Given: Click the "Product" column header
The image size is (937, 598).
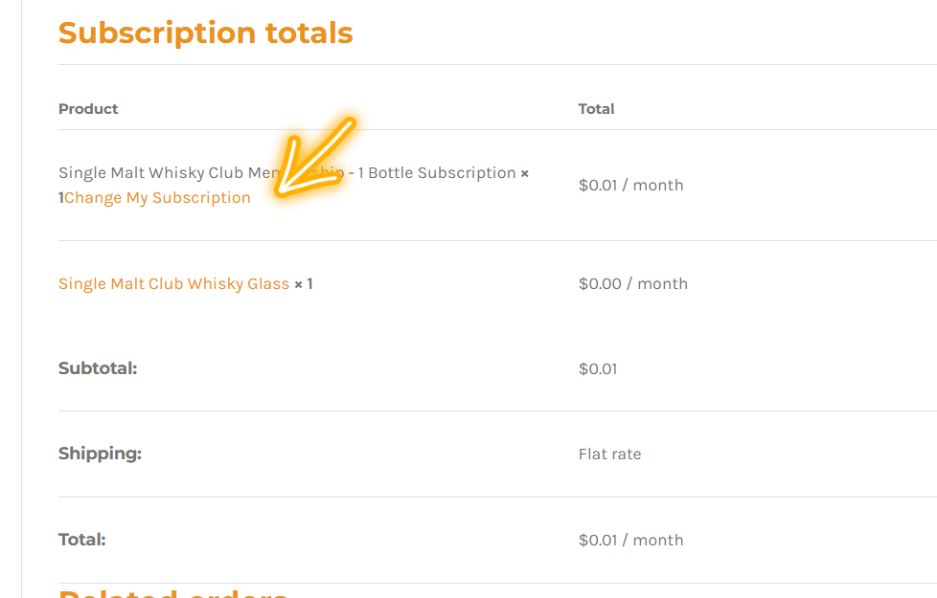Looking at the screenshot, I should point(88,109).
